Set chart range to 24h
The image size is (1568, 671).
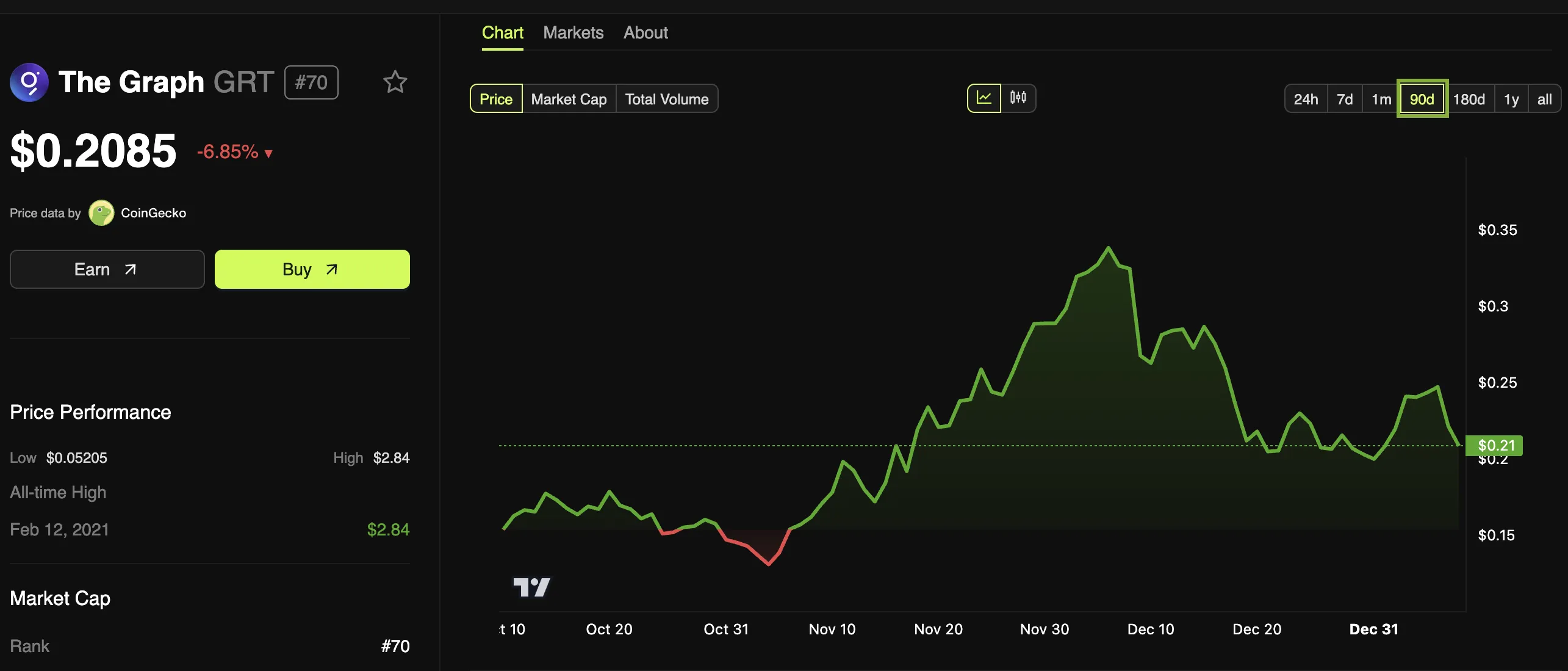pos(1306,99)
